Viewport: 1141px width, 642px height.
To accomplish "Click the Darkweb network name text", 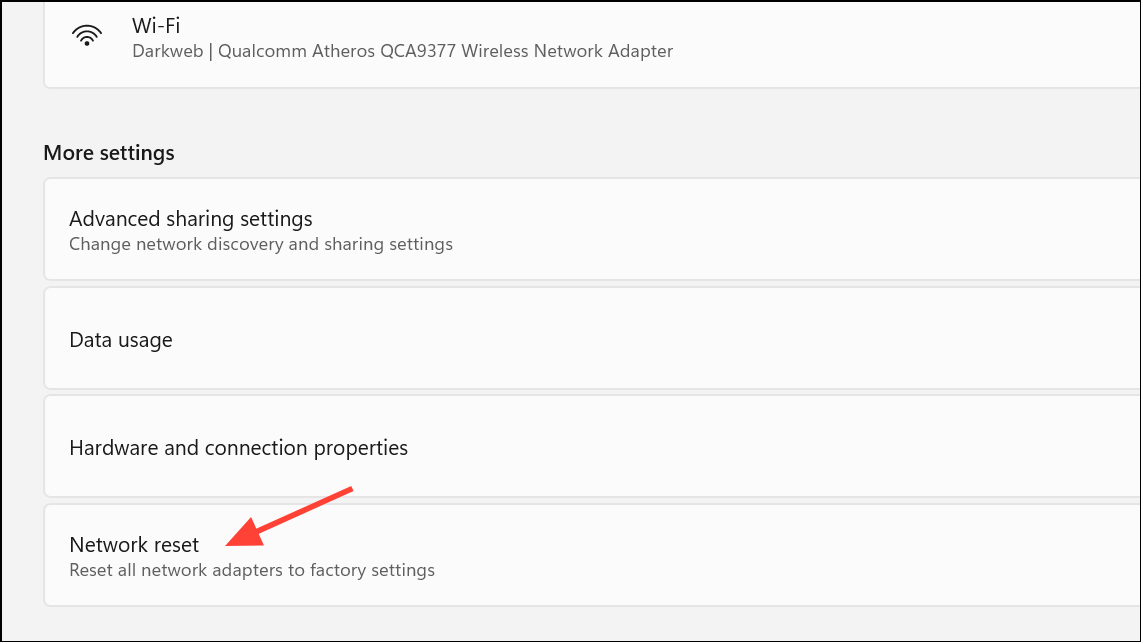I will [x=167, y=51].
